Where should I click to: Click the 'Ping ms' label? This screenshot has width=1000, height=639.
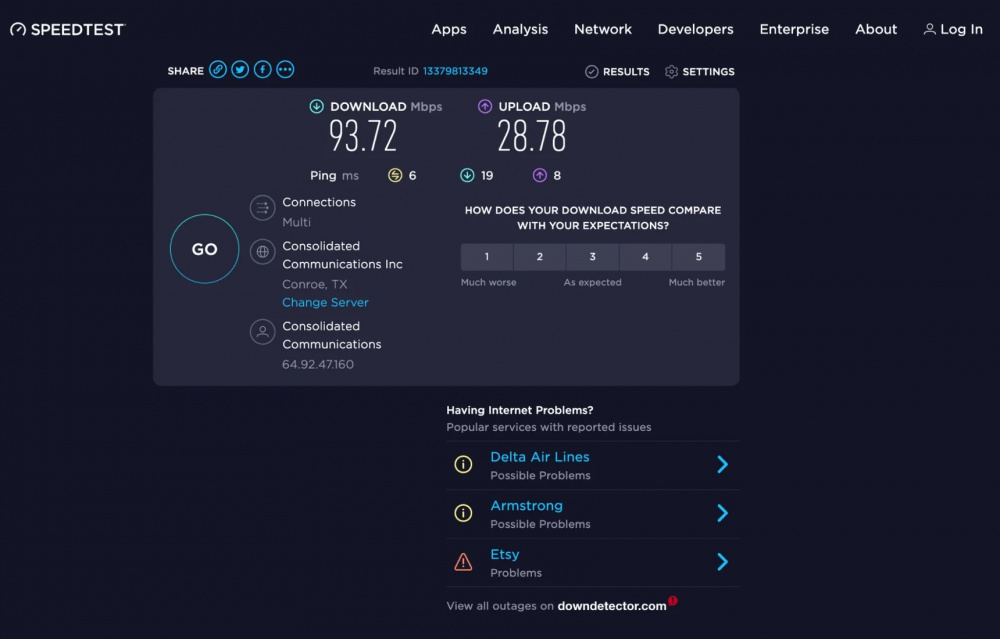[334, 175]
